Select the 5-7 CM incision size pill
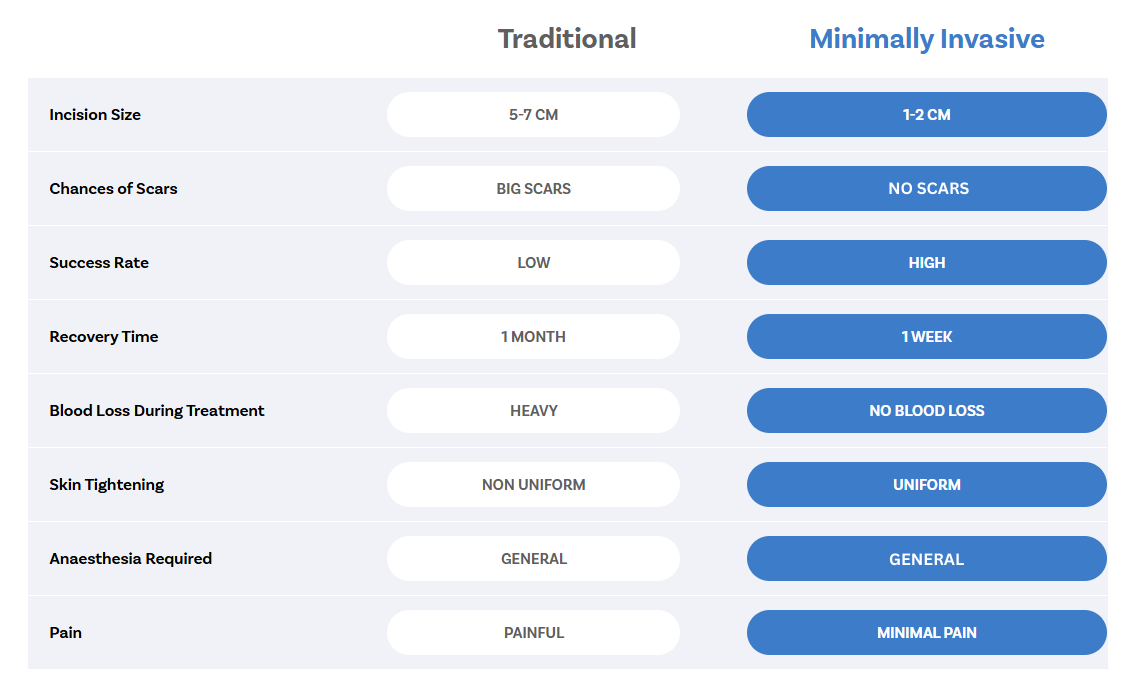1141x681 pixels. [533, 115]
